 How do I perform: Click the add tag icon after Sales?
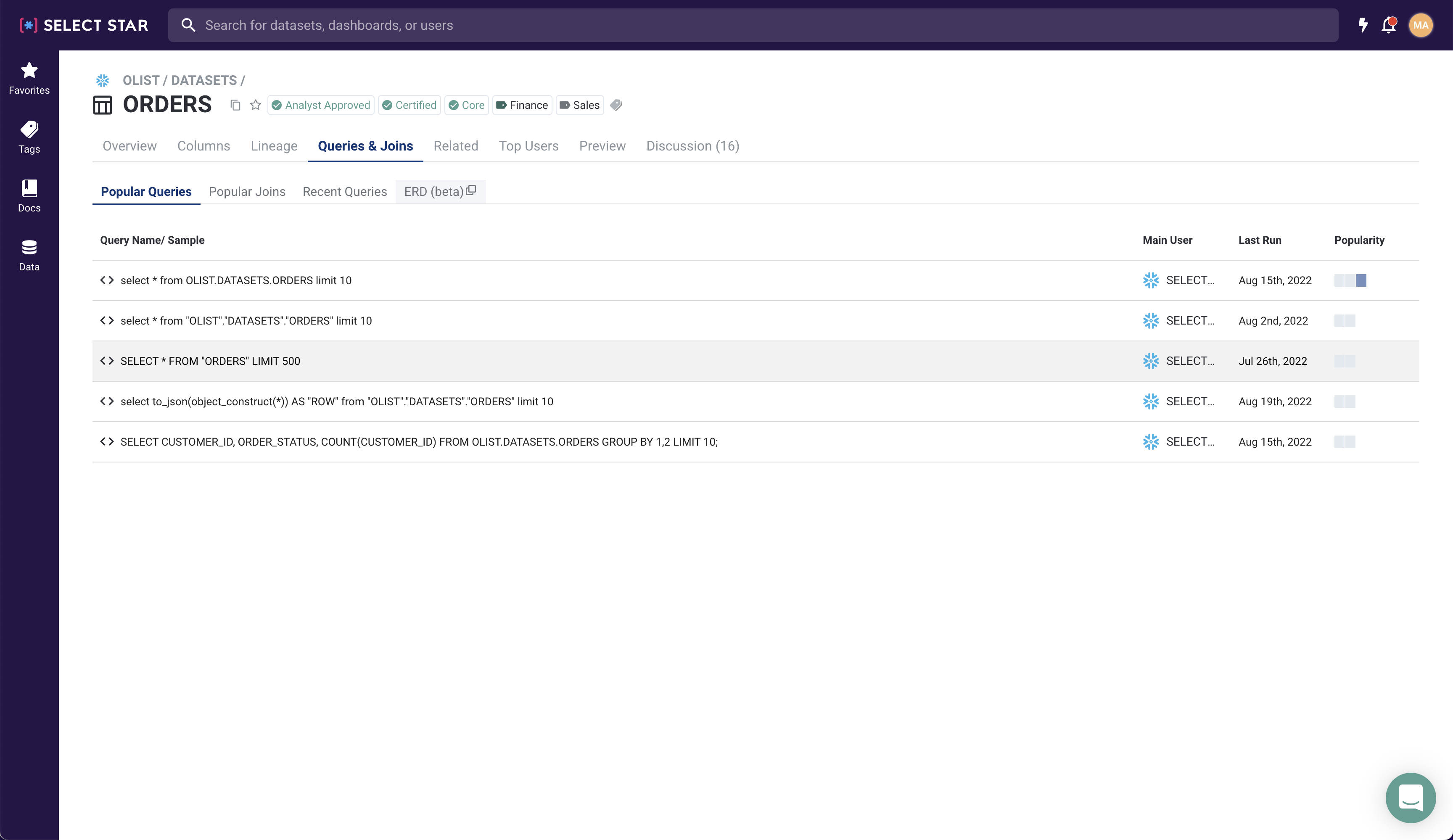616,105
